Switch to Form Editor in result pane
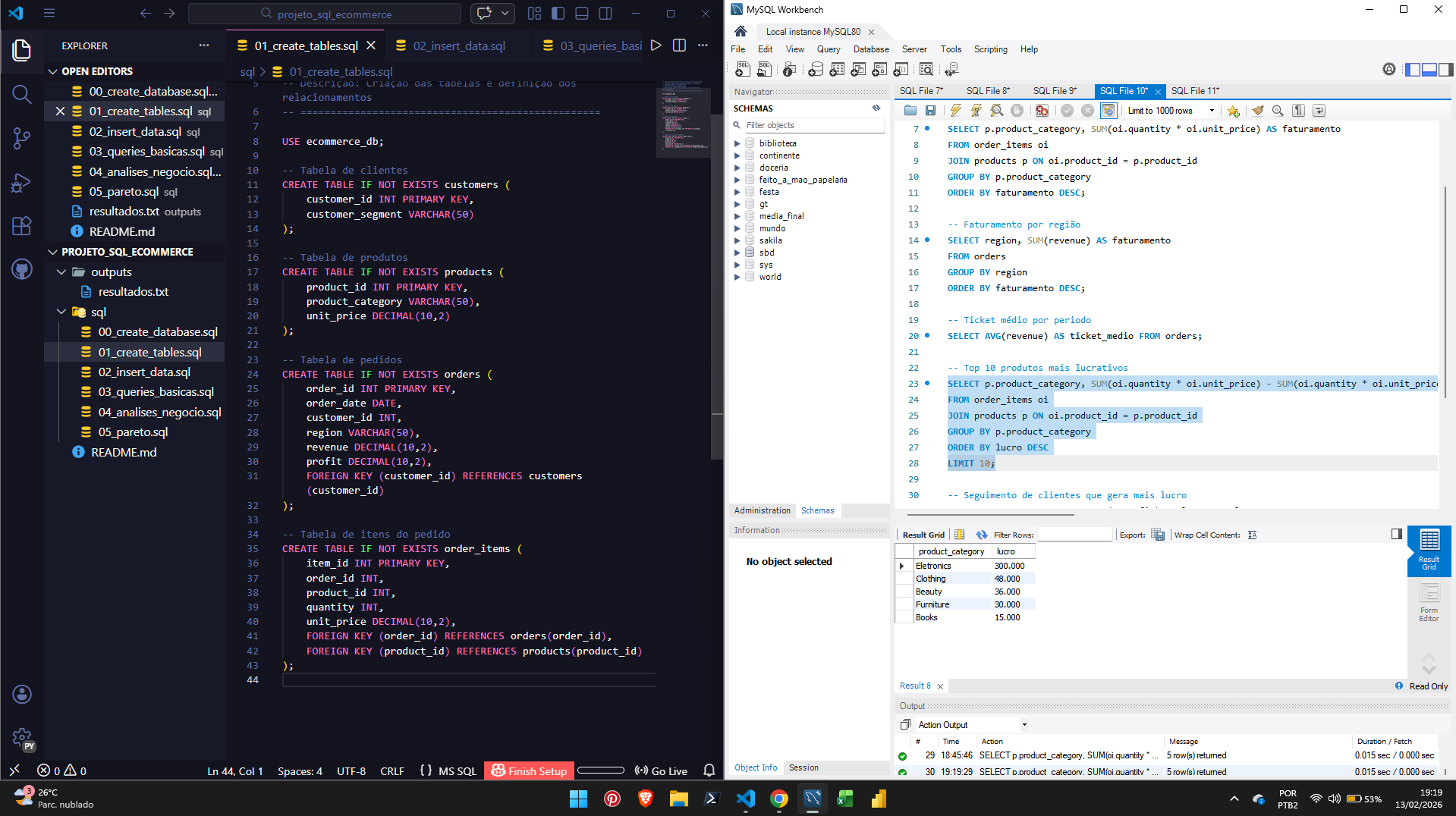1456x816 pixels. (1429, 603)
